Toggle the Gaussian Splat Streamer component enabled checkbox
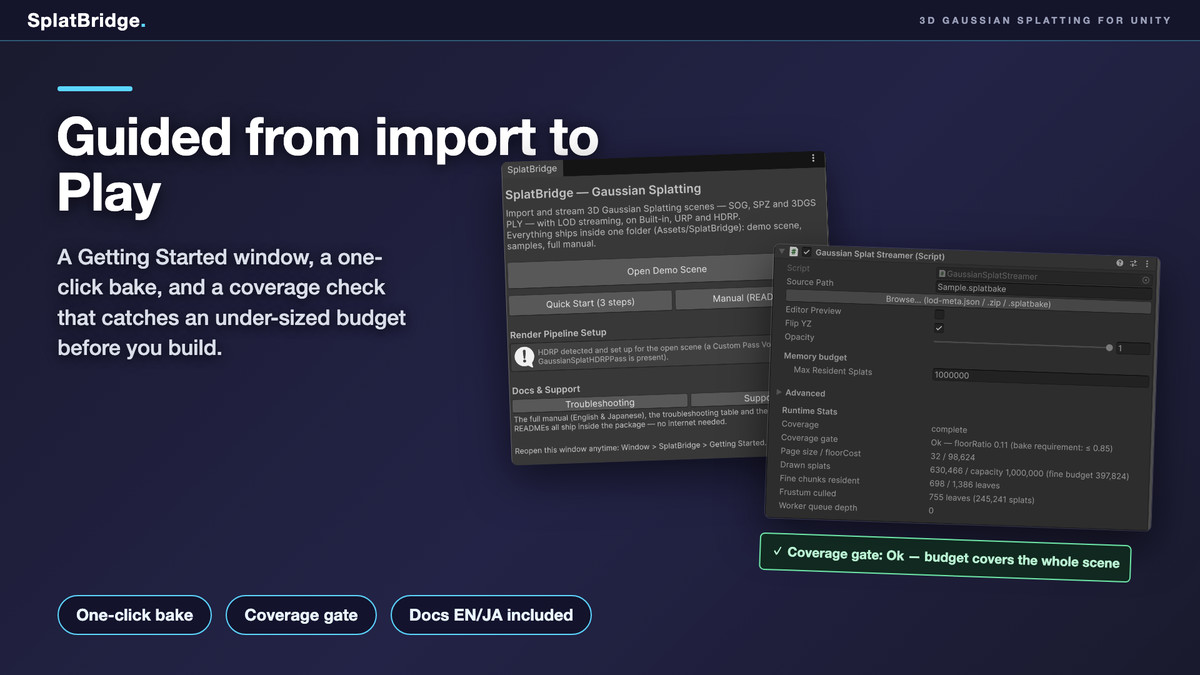 807,252
